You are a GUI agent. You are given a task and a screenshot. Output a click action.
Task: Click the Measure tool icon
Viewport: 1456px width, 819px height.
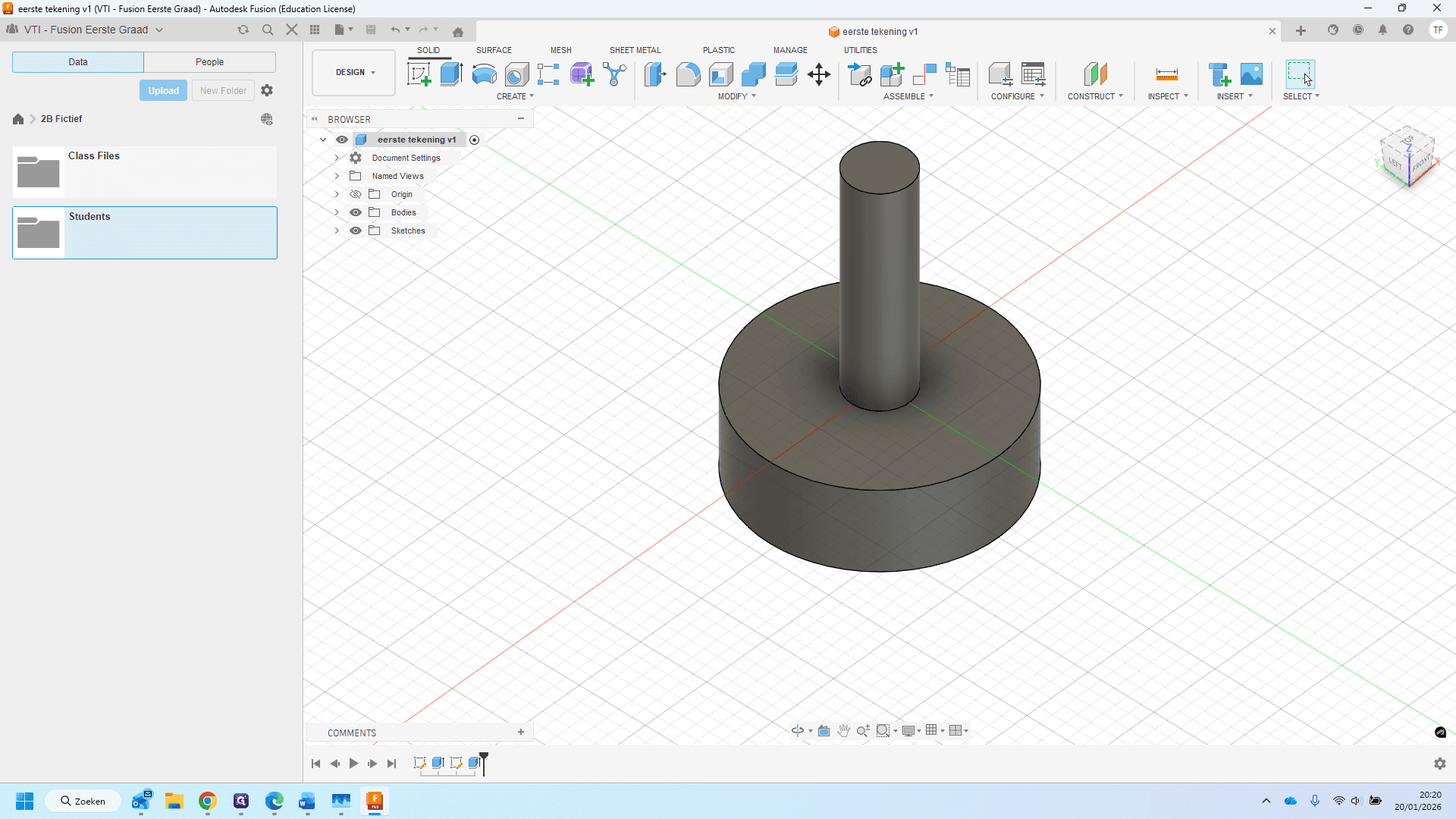coord(1167,74)
